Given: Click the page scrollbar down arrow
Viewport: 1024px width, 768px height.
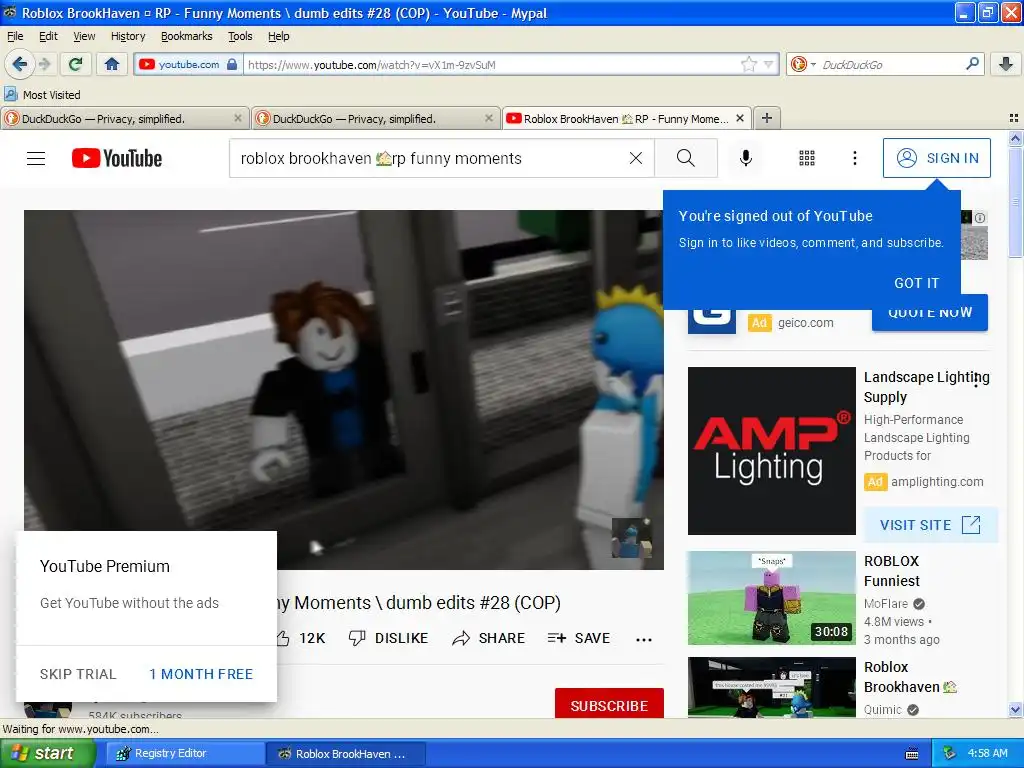Looking at the screenshot, I should pos(1015,709).
